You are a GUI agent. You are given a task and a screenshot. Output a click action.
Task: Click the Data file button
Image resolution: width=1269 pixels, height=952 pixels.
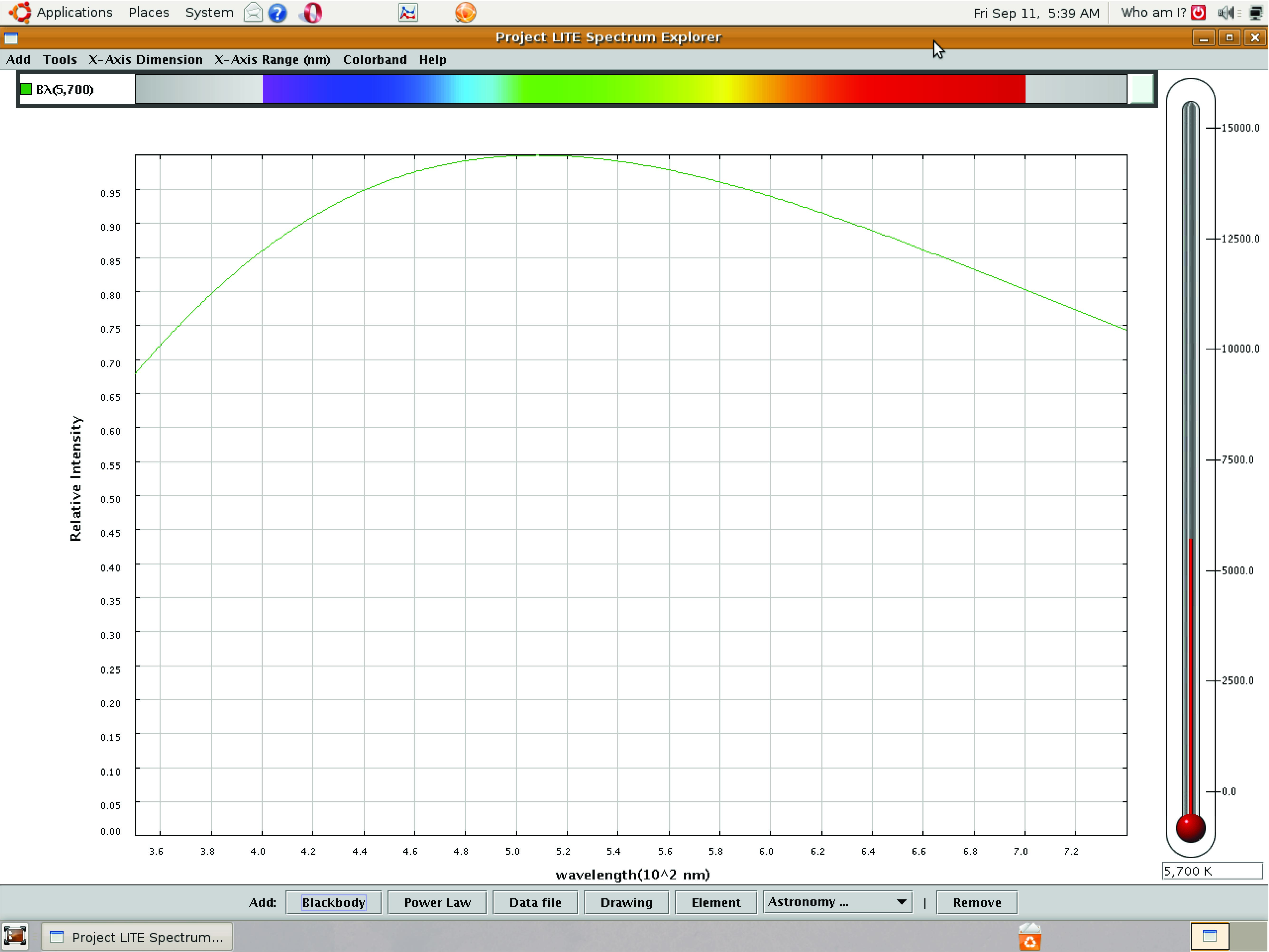coord(535,903)
